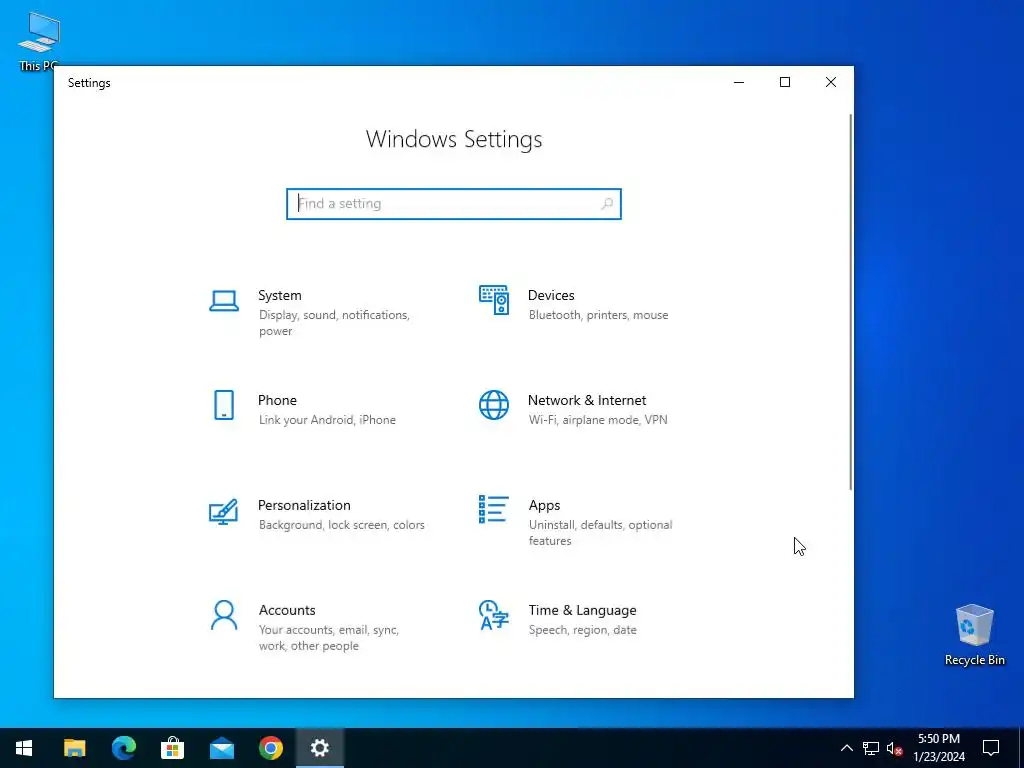Open the Phone icon
The width and height of the screenshot is (1024, 768).
[x=224, y=405]
